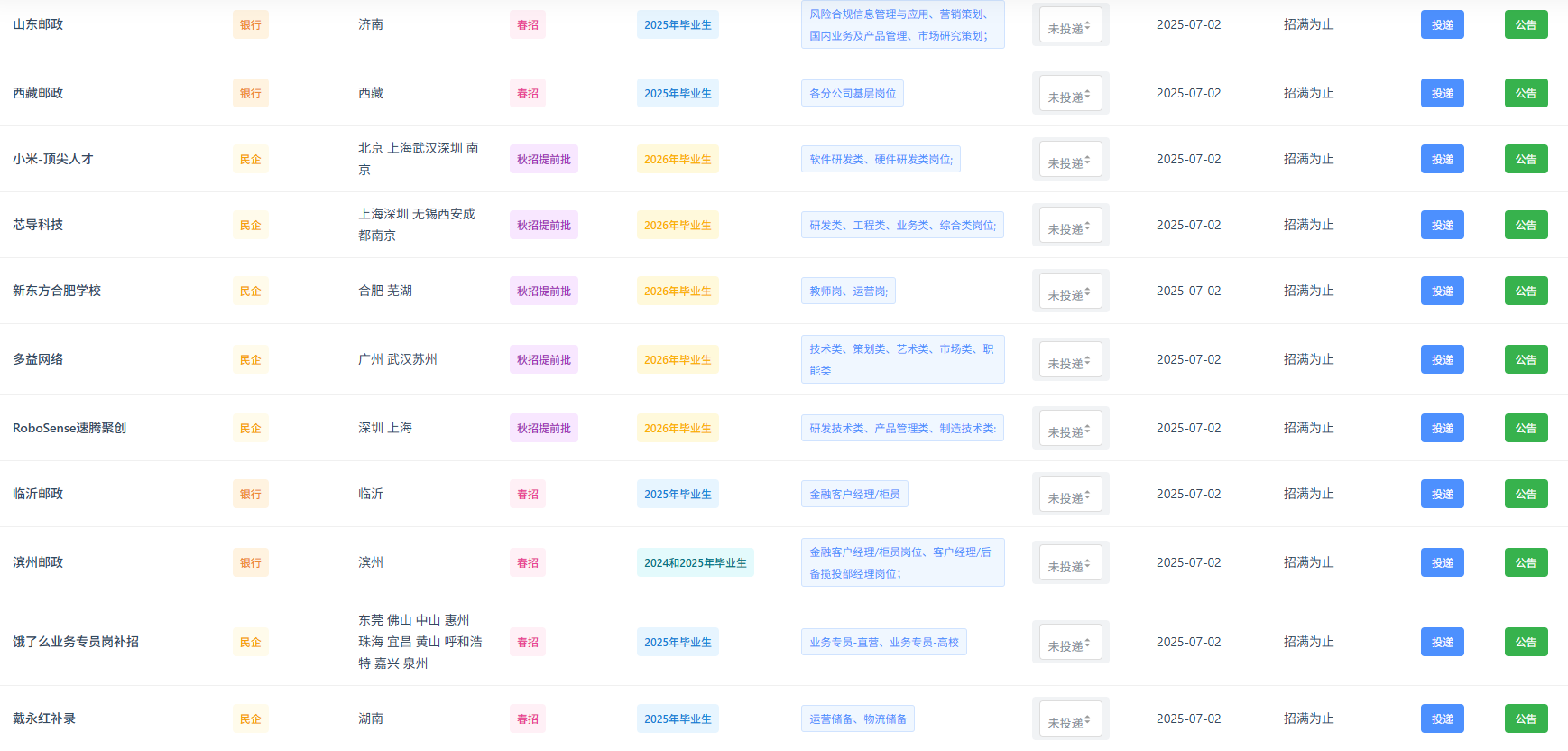This screenshot has height=751, width=1568.
Task: Click 秋招提前批 tag in 芯导科技 row
Action: (544, 225)
